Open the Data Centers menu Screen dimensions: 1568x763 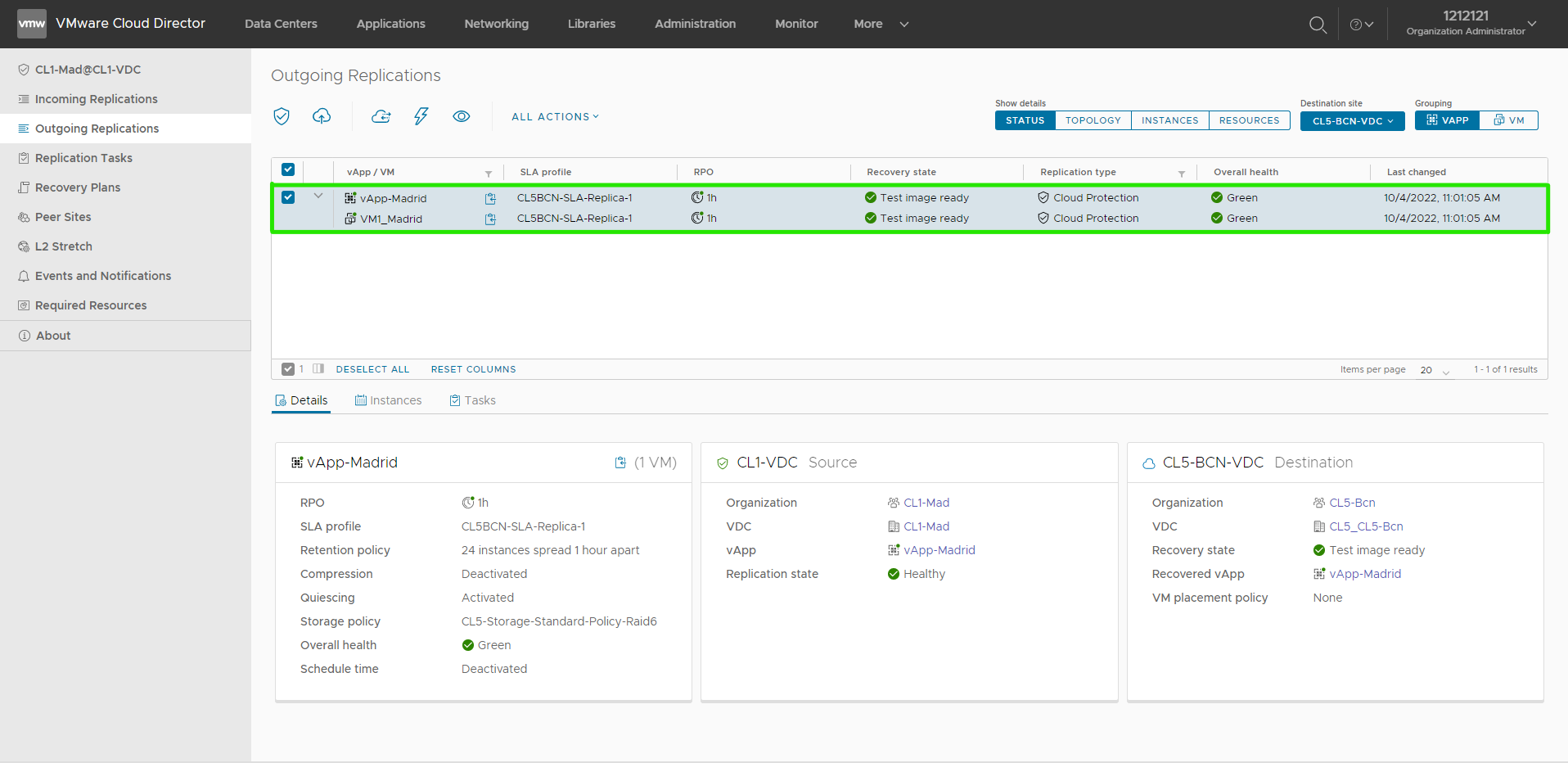click(281, 24)
